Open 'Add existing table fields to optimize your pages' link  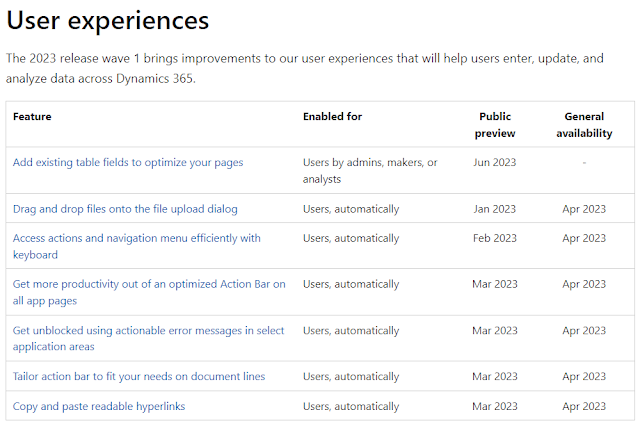[128, 162]
